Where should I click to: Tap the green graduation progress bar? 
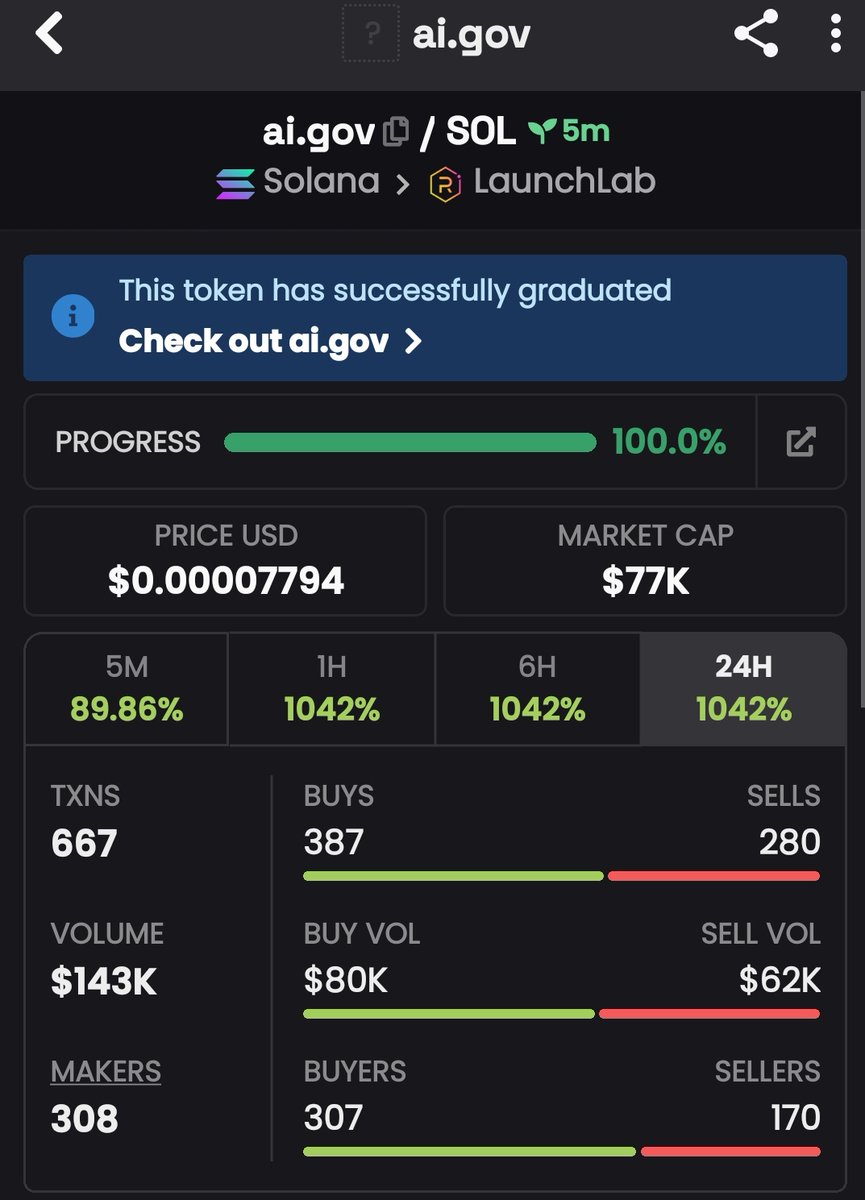click(410, 442)
